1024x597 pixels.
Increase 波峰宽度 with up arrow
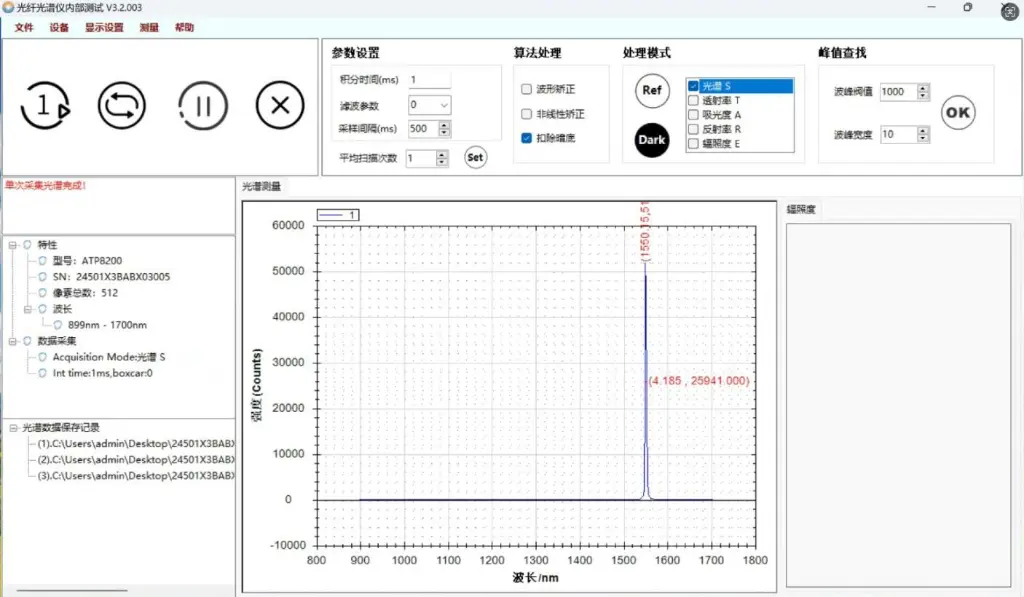point(923,131)
